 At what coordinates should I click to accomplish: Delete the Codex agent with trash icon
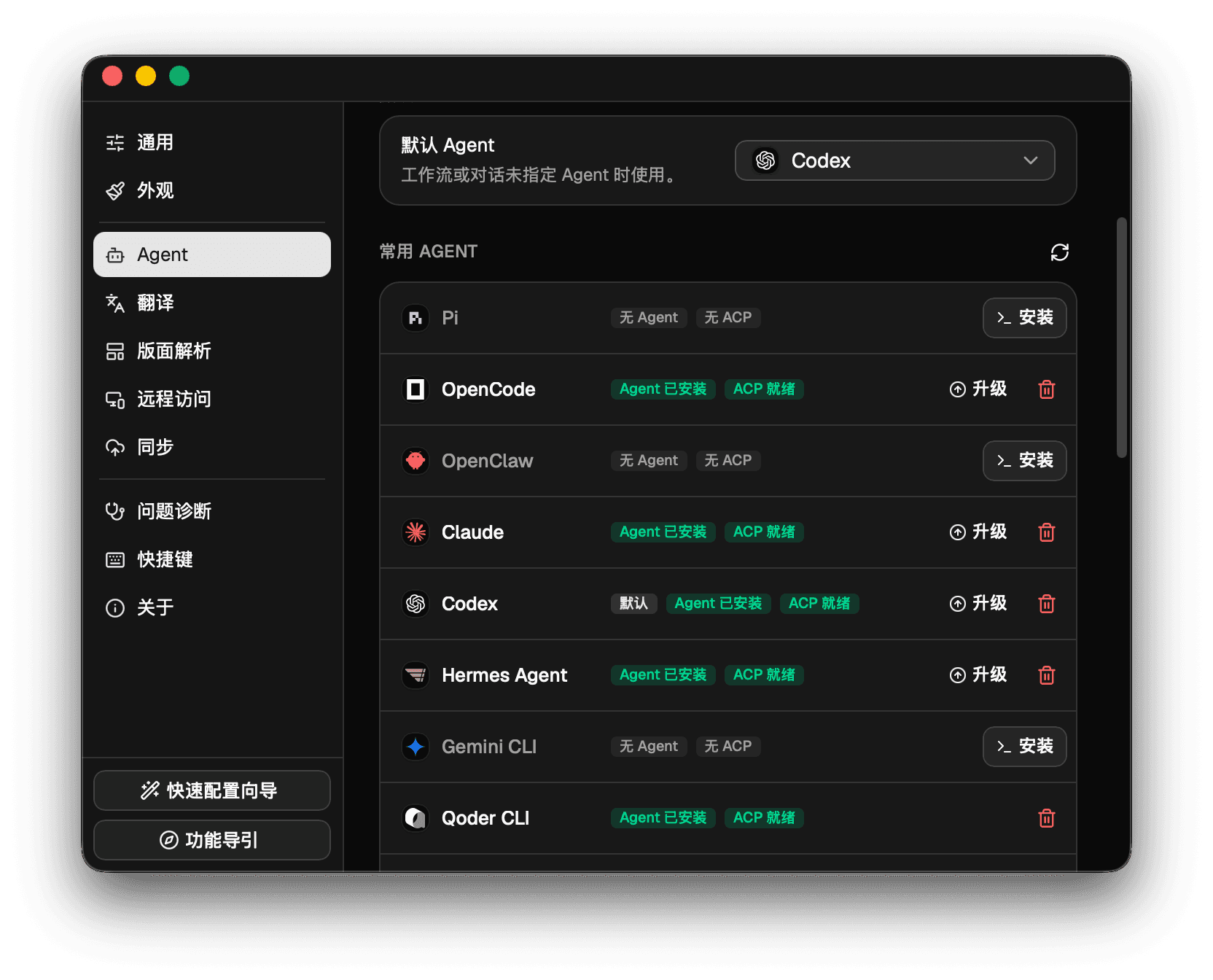(x=1047, y=604)
